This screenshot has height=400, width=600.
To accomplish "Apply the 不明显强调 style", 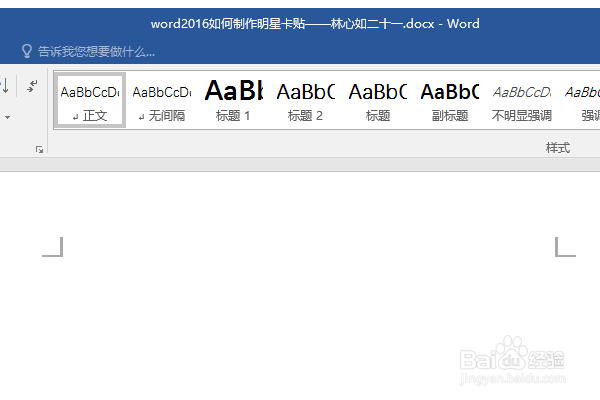I will click(x=522, y=100).
